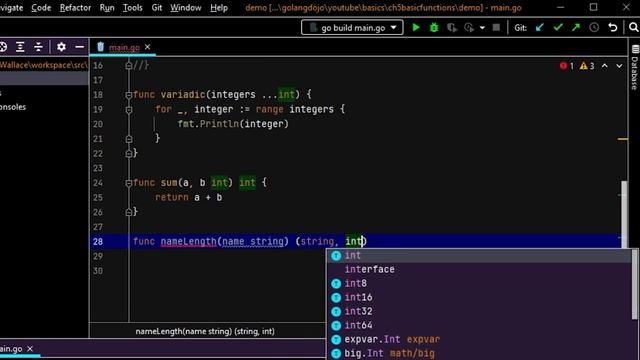Choose 'int64' completion suggestion
This screenshot has height=360, width=640.
coord(479,325)
